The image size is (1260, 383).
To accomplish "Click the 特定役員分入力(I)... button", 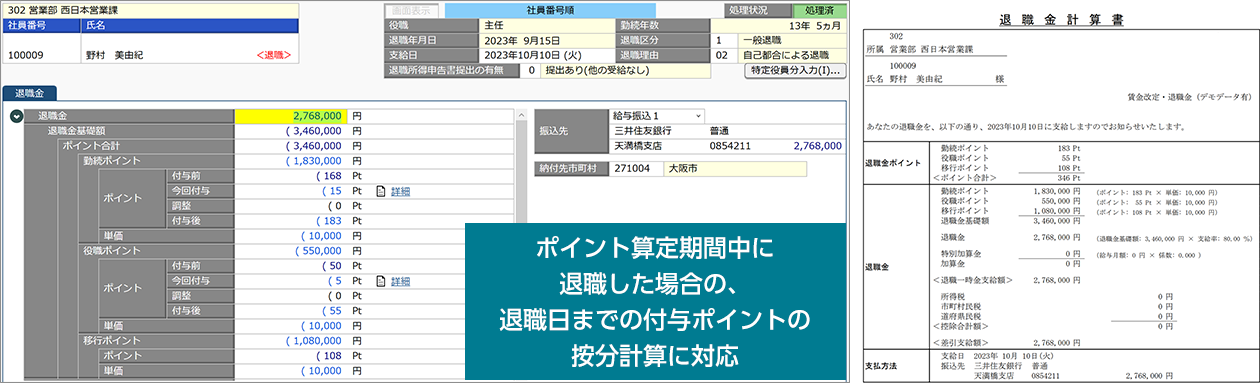I will pyautogui.click(x=795, y=71).
